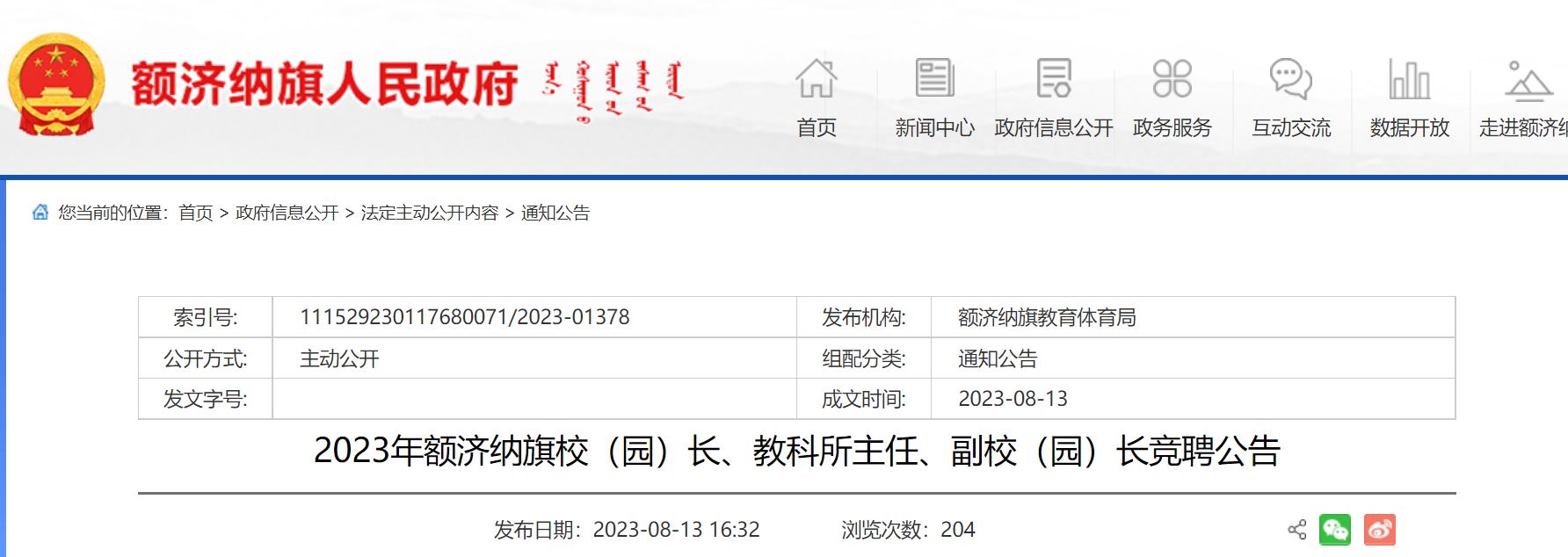Click the 发布日期 2023-08-13 16:32 text

(627, 530)
